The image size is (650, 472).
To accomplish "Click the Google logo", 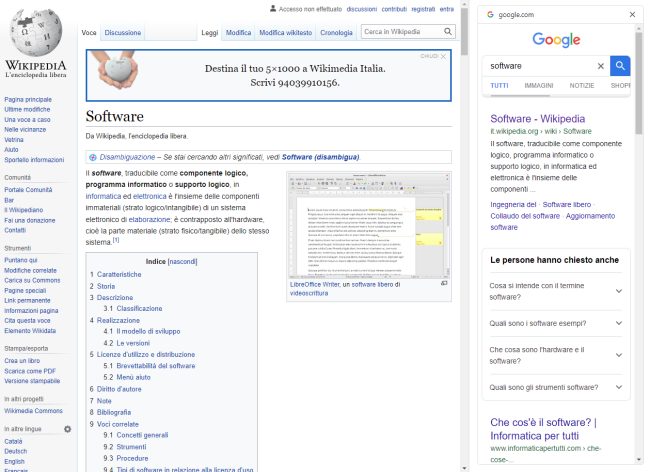I will click(556, 40).
